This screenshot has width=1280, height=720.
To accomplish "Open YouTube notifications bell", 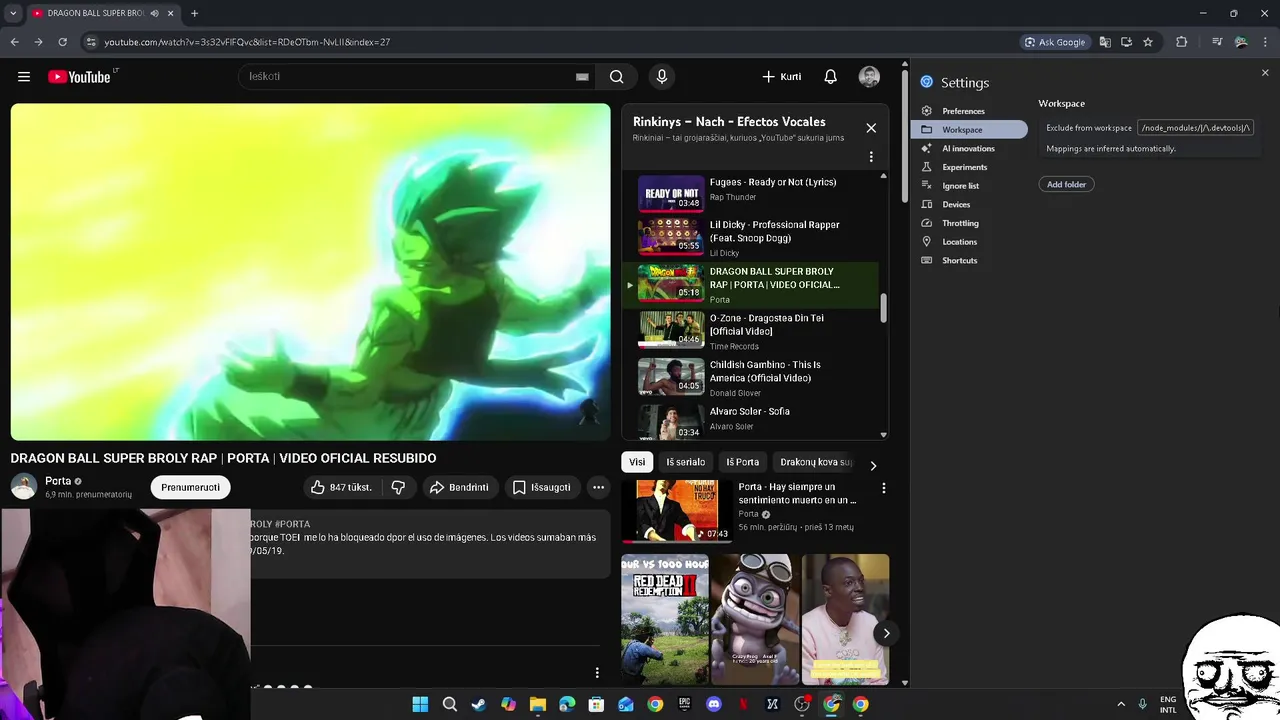I will pos(830,77).
